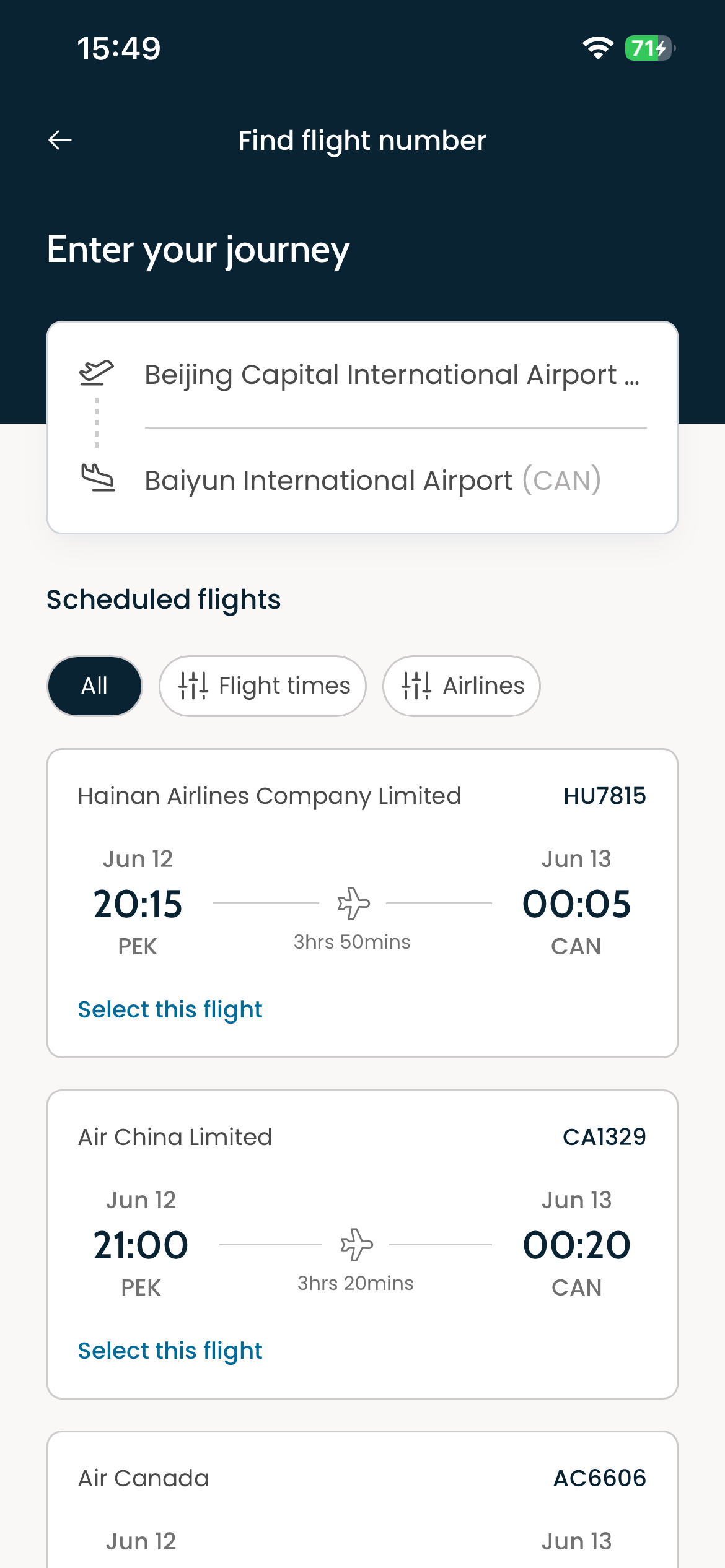
Task: Open the Air Canada AC6606 flight card
Action: click(362, 1499)
